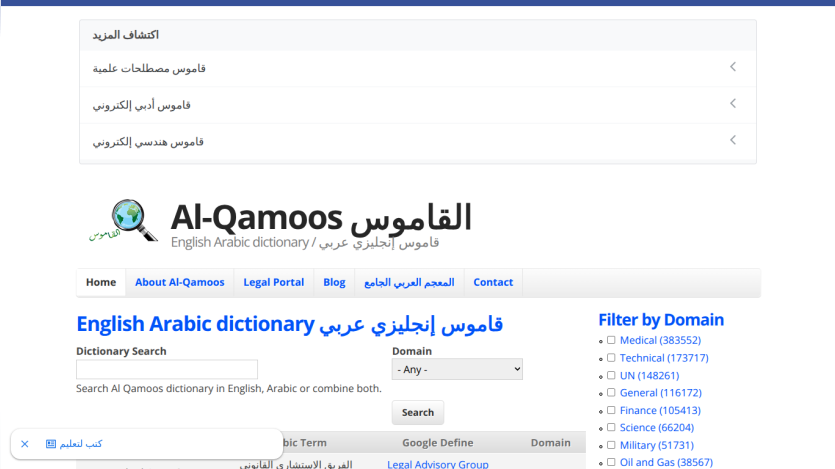This screenshot has width=835, height=469.
Task: Open the Technical (173717) link
Action: 664,358
